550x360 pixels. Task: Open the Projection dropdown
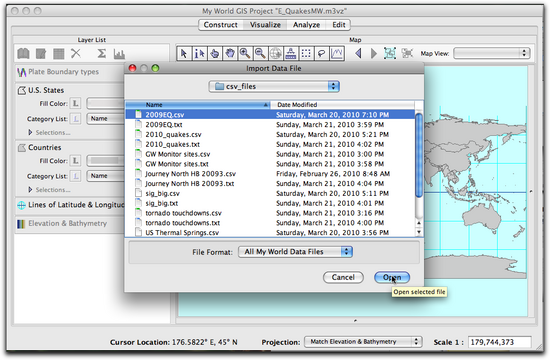(x=363, y=342)
